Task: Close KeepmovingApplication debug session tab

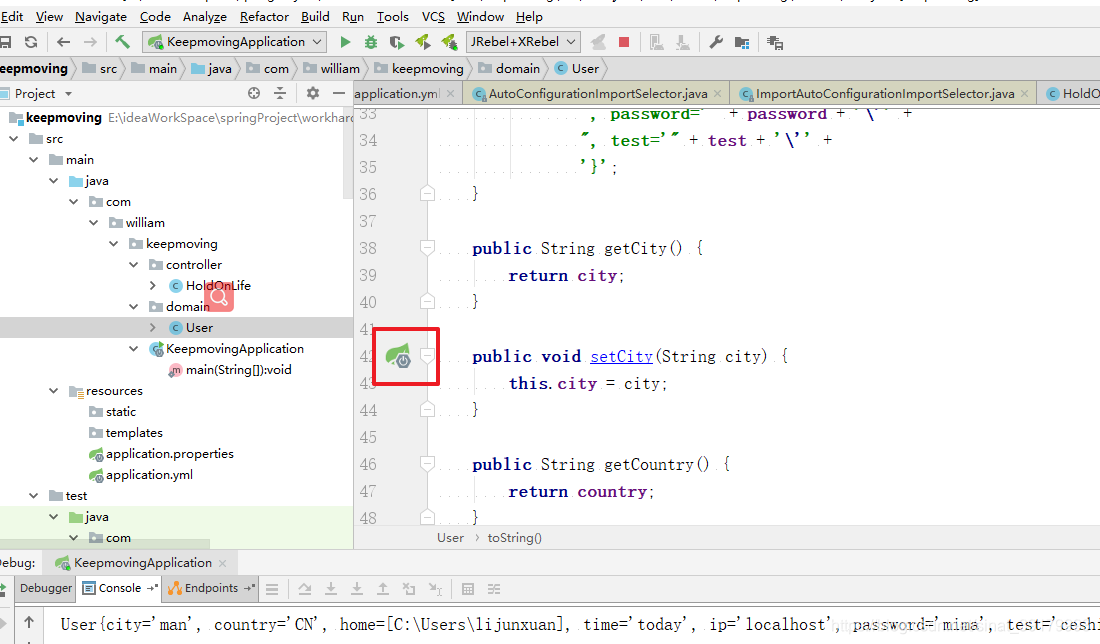Action: click(x=222, y=563)
